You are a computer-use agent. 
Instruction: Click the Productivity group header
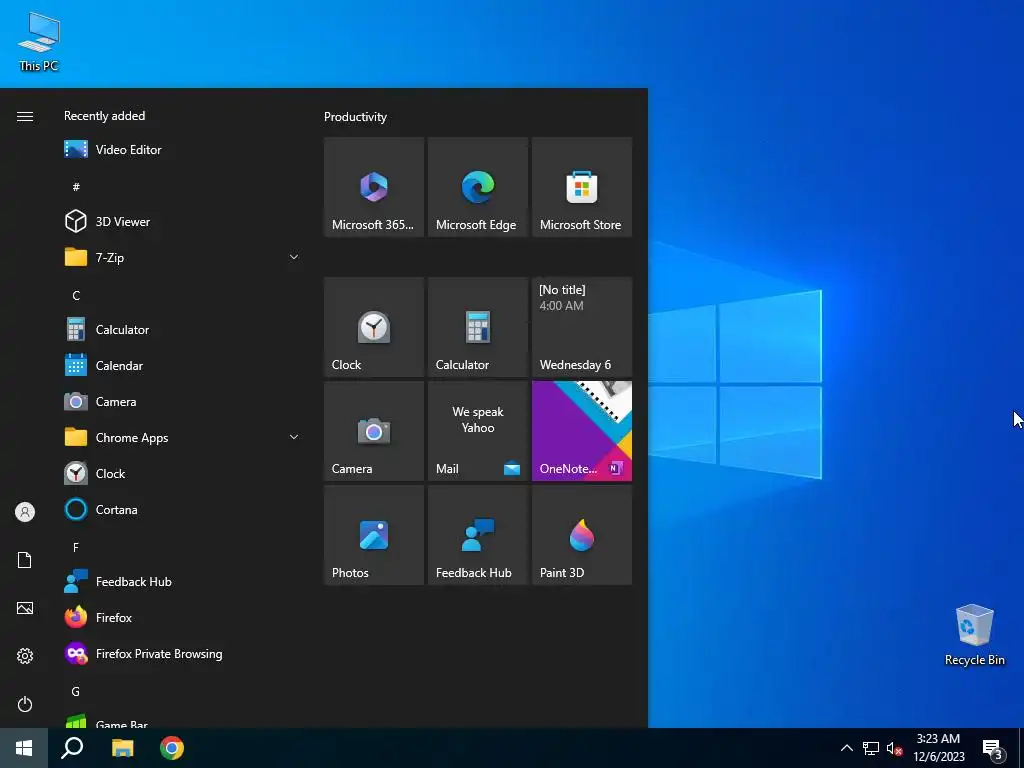point(355,117)
